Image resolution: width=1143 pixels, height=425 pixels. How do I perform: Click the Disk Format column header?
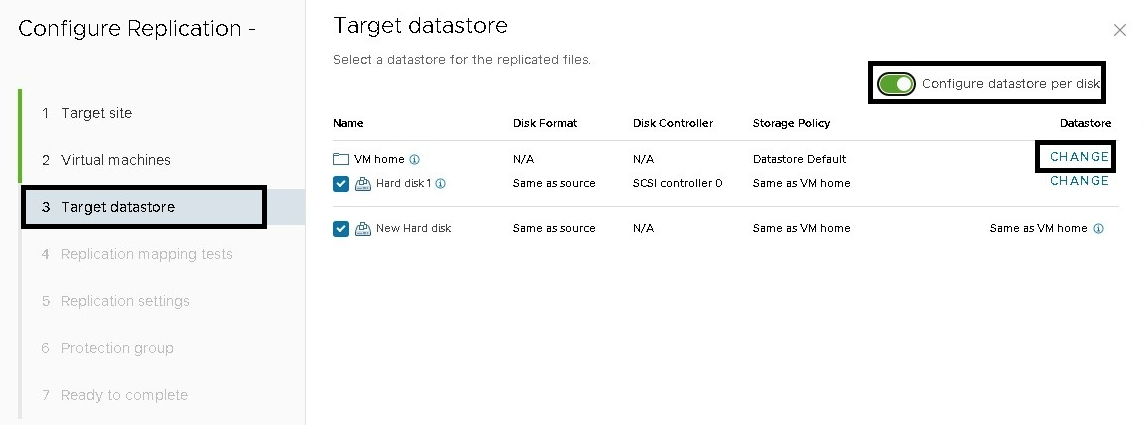click(545, 123)
